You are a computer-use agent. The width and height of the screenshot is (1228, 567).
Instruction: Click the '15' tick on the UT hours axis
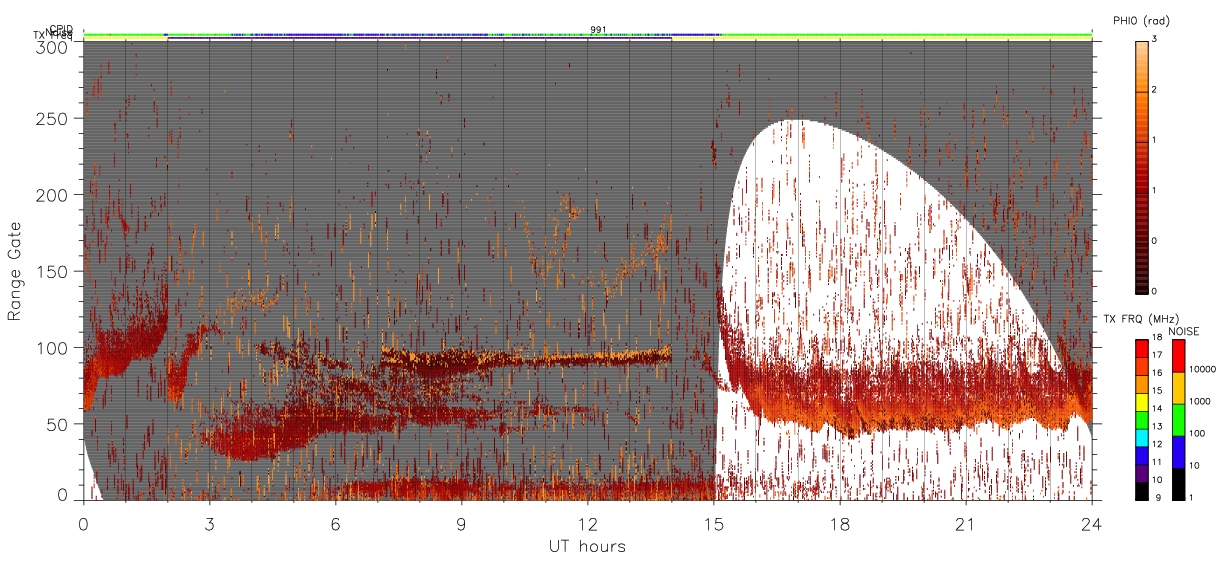point(713,524)
